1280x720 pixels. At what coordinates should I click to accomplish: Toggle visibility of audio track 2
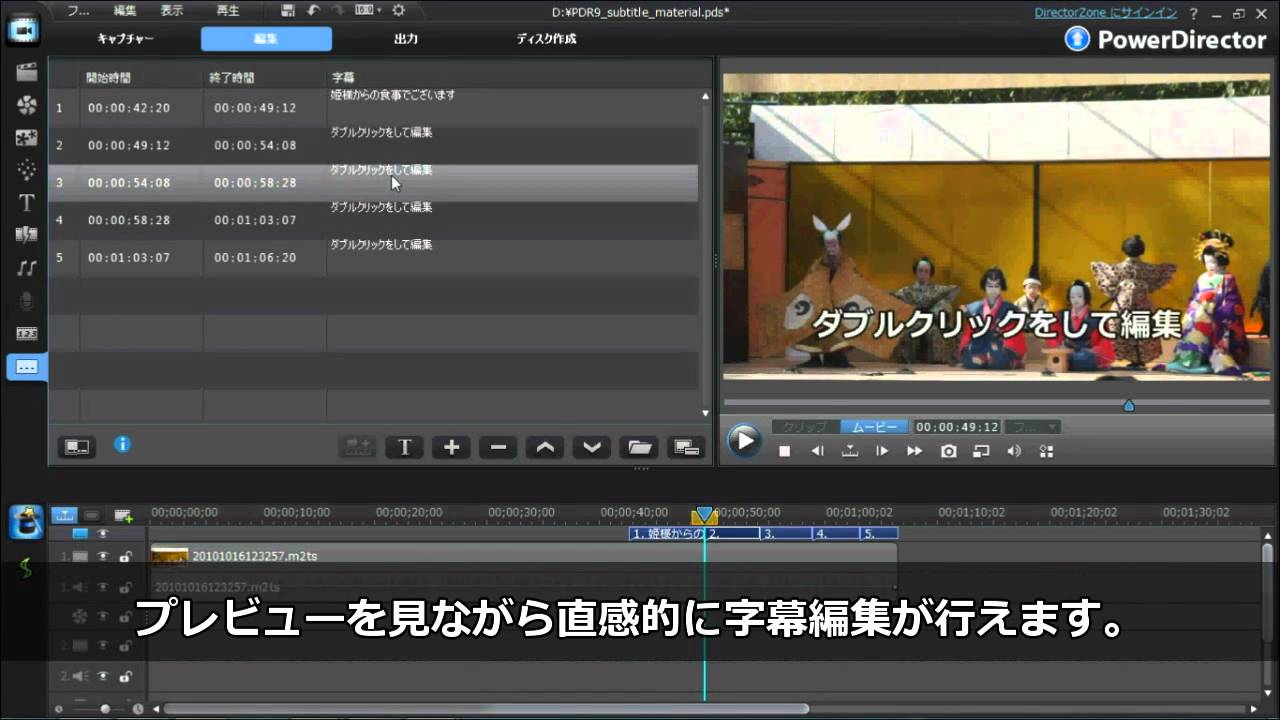102,676
